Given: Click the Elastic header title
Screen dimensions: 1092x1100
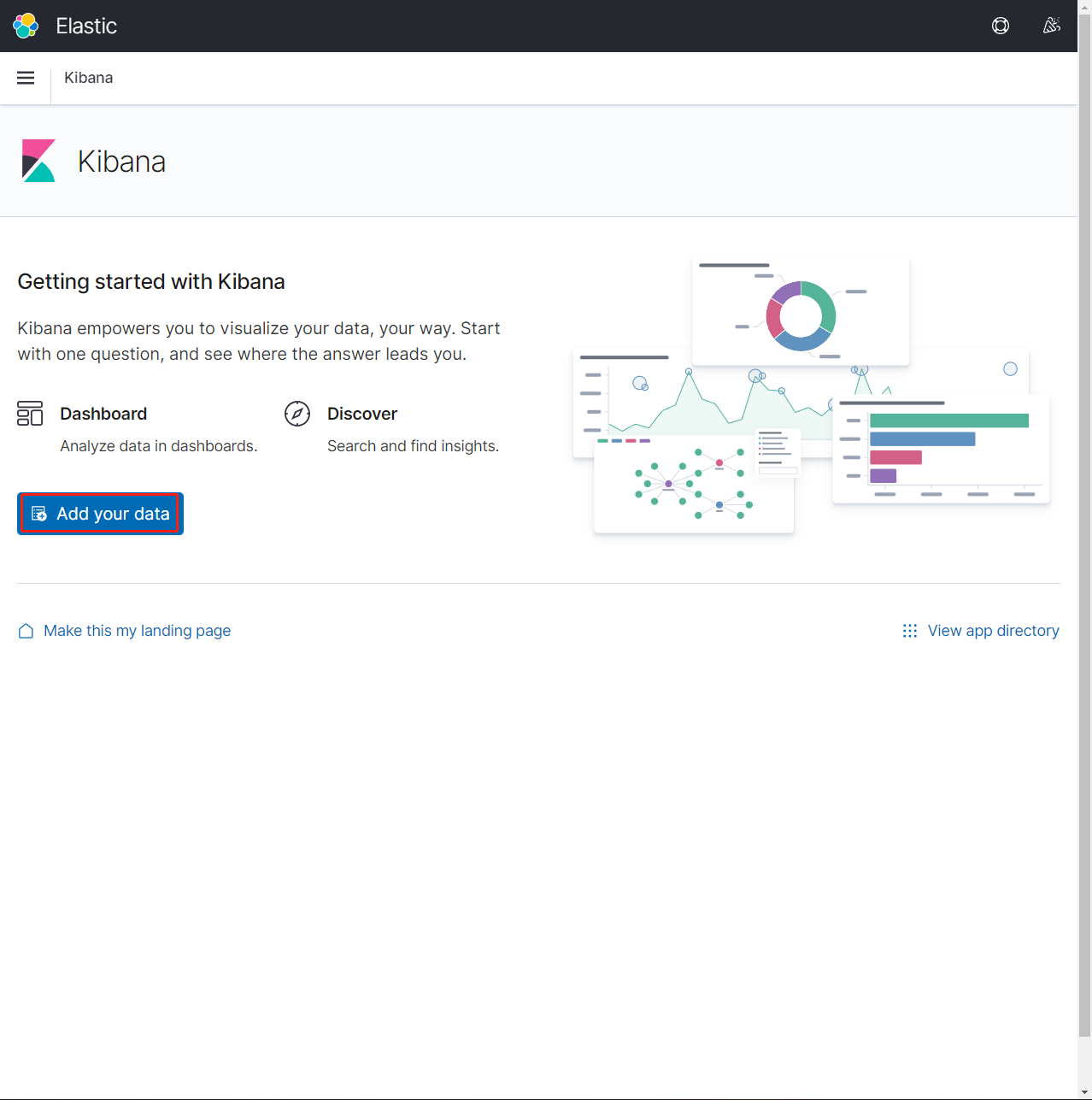Looking at the screenshot, I should [86, 26].
